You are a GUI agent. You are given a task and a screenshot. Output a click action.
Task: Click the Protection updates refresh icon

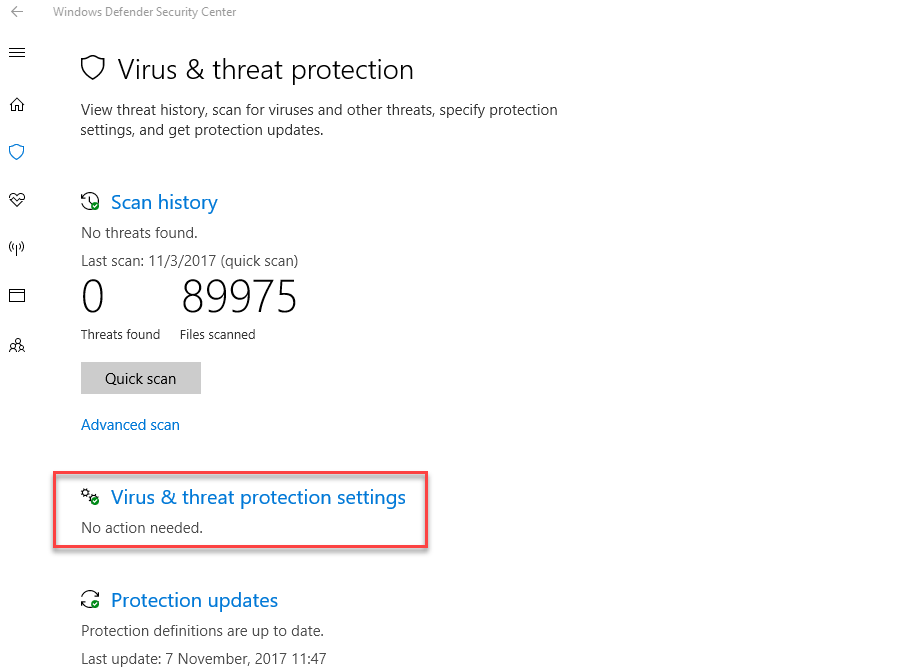[90, 600]
